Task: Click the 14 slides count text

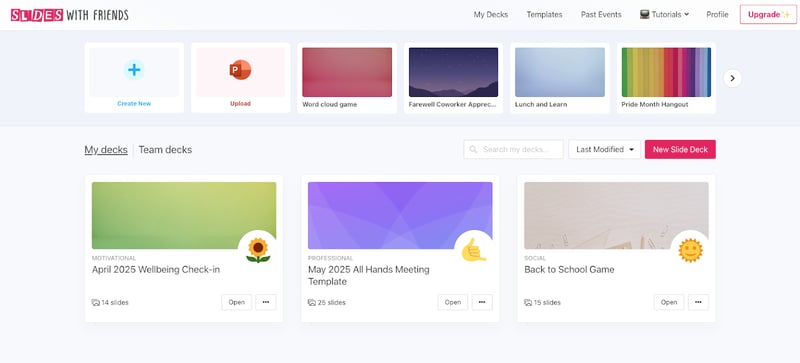Action: (x=115, y=303)
